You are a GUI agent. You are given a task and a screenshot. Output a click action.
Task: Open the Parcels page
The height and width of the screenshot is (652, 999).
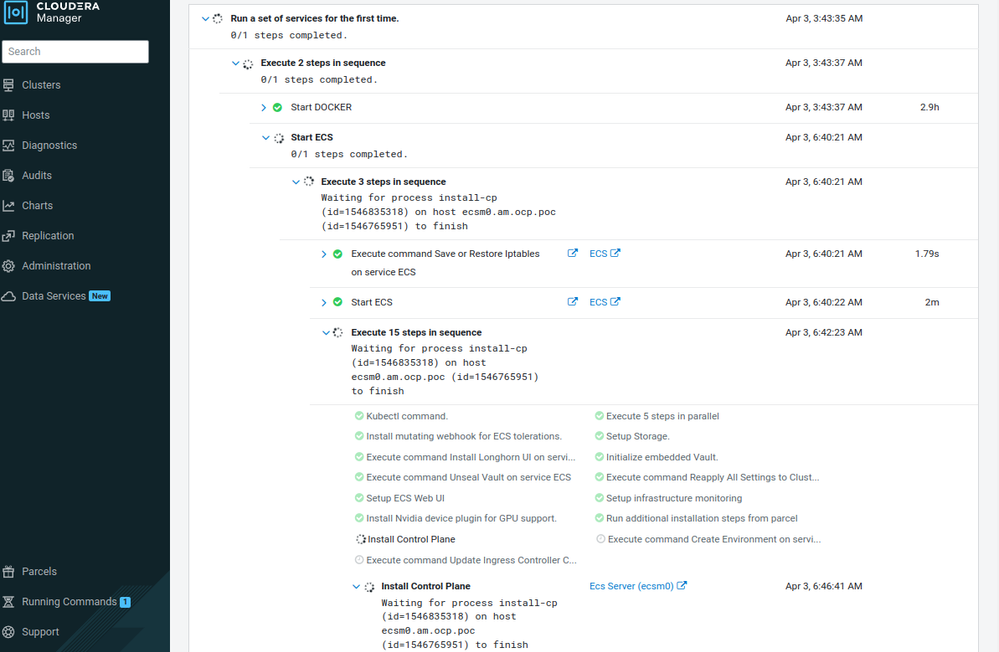point(39,572)
